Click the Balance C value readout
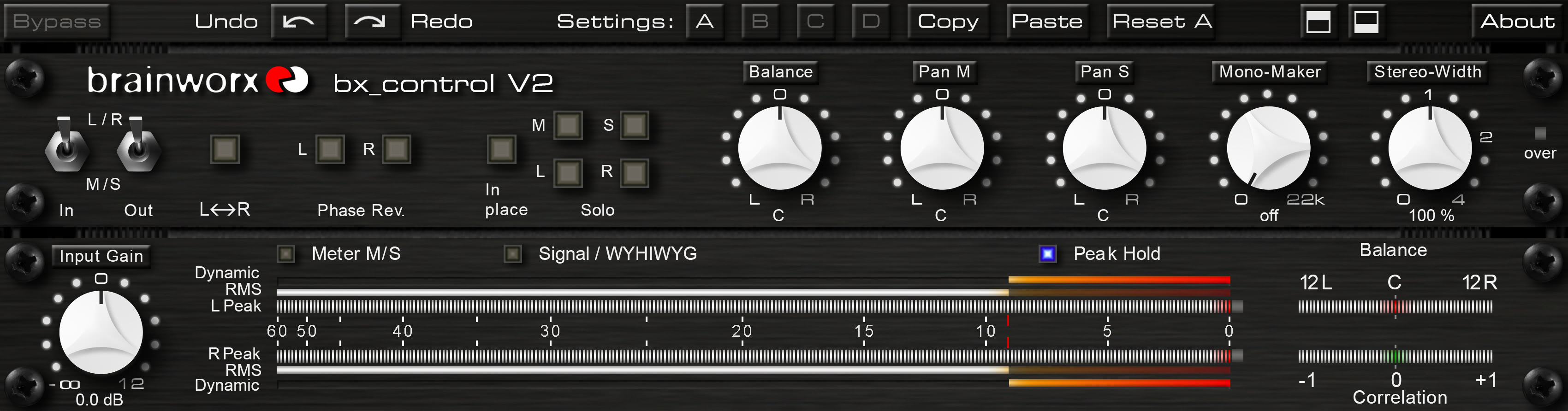The image size is (1568, 411). pyautogui.click(x=778, y=215)
